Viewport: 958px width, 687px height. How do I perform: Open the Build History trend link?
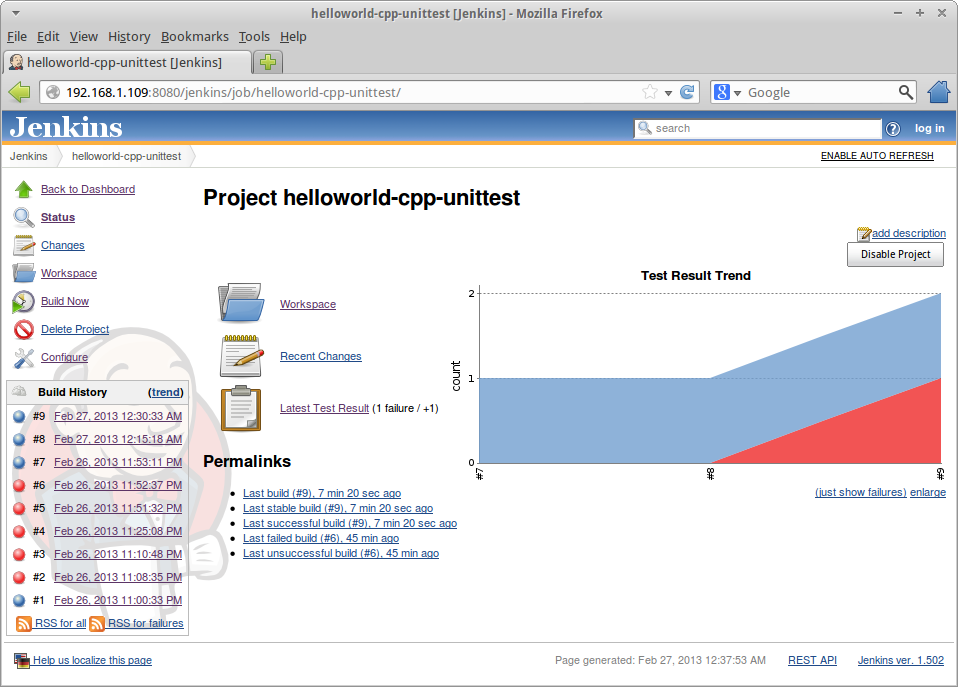166,392
